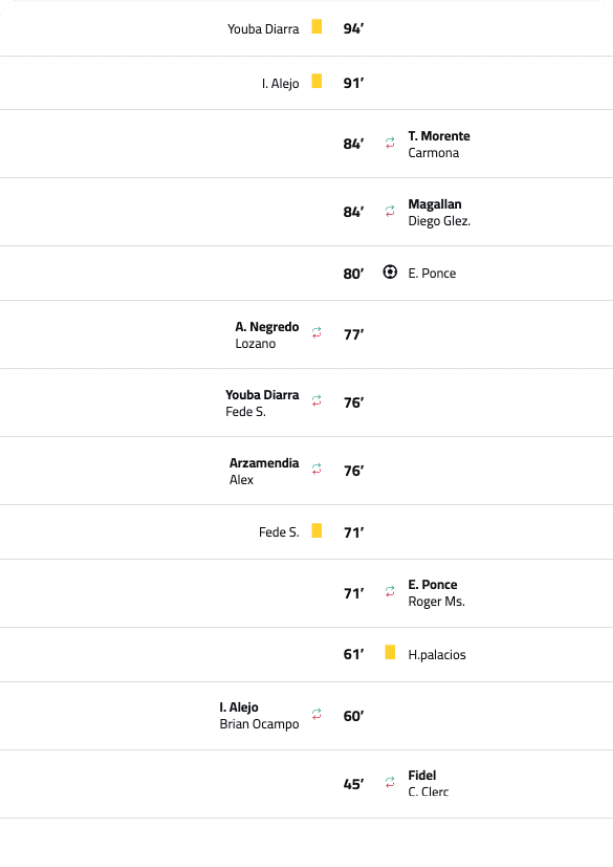Click the goal ball icon for E. Ponce
The height and width of the screenshot is (867, 613).
tap(390, 272)
